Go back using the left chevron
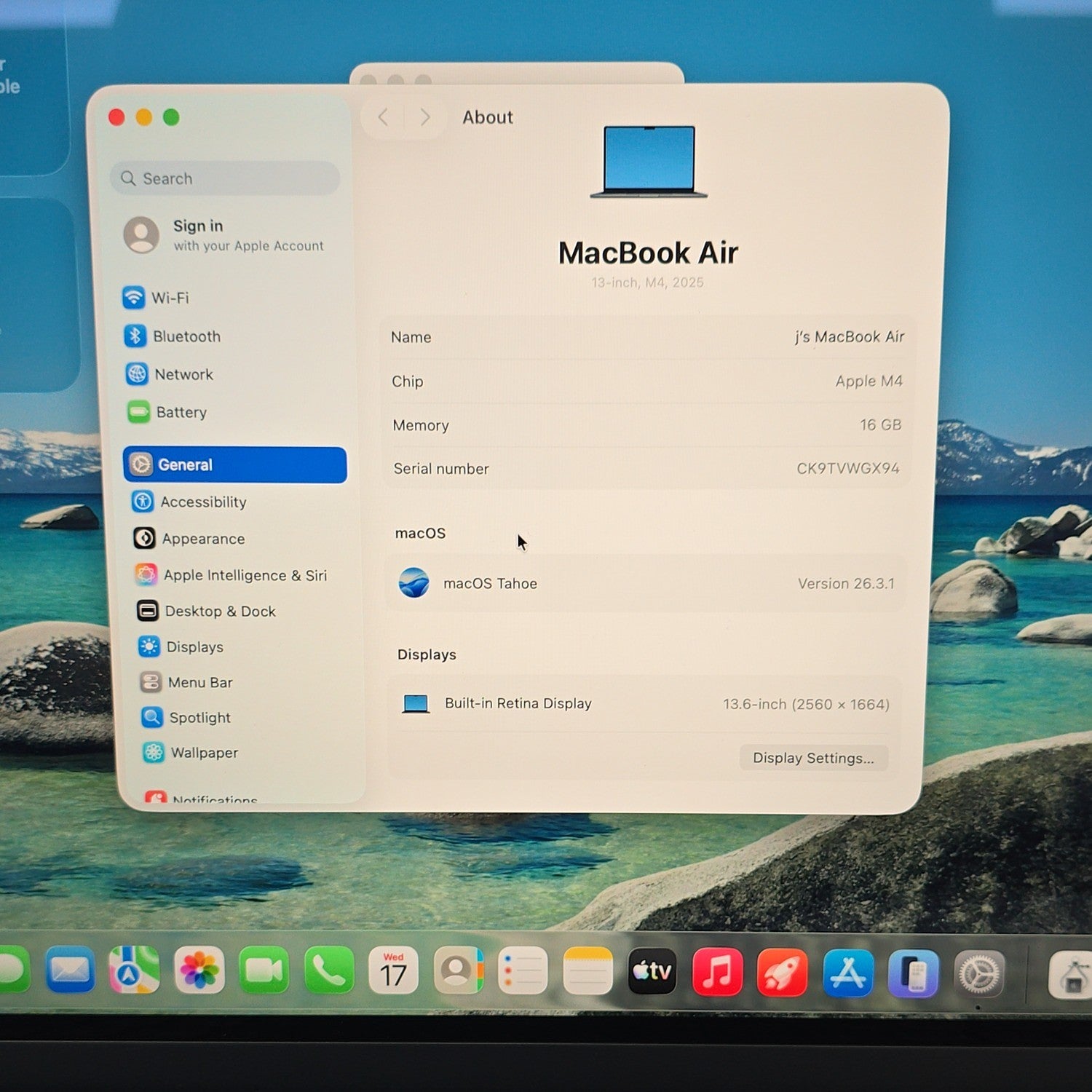1092x1092 pixels. pyautogui.click(x=384, y=117)
